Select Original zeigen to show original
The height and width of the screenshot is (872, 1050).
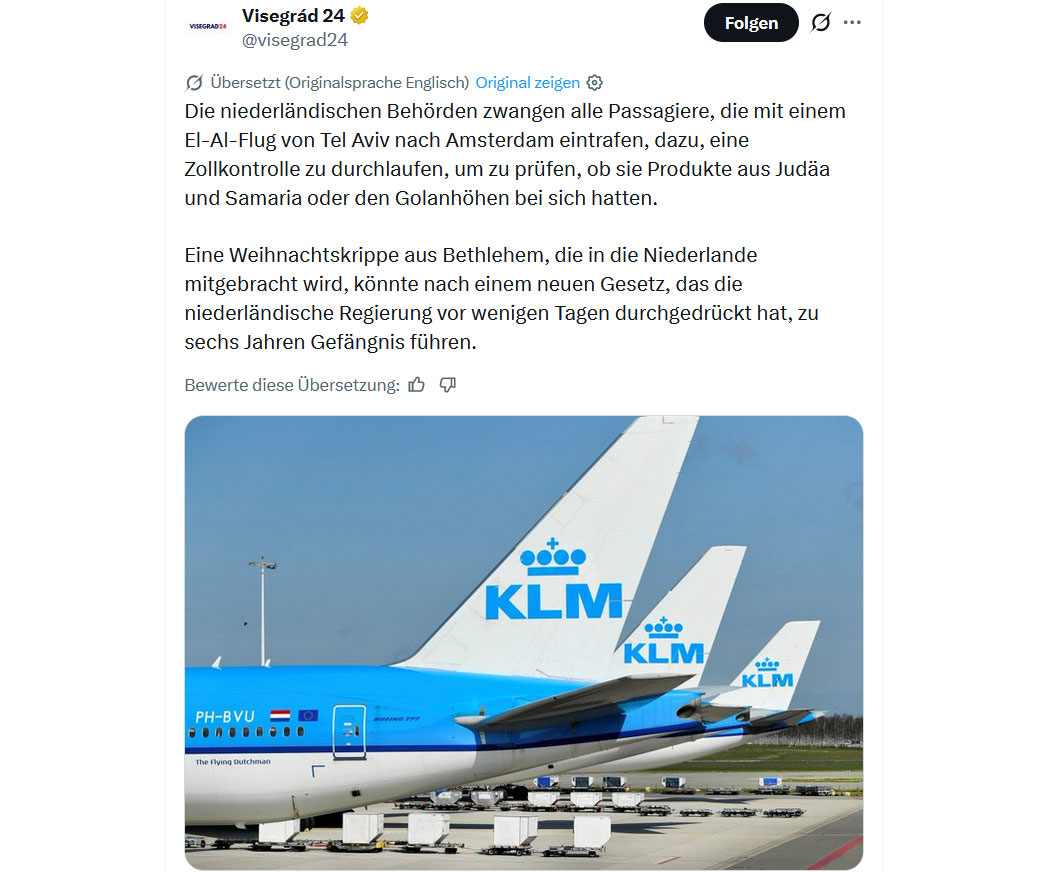click(x=528, y=82)
